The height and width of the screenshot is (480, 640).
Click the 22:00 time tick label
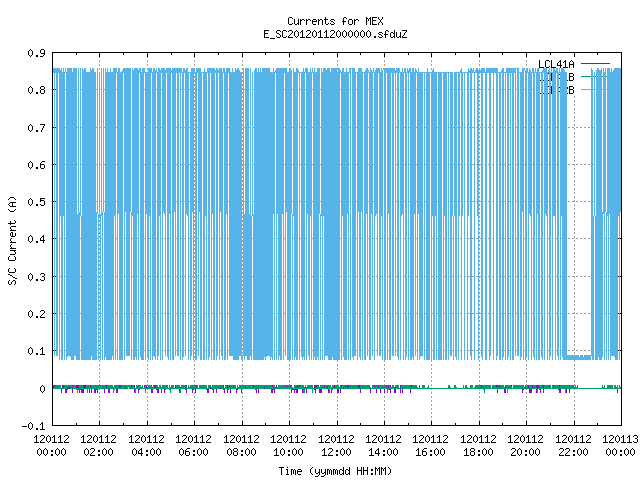pyautogui.click(x=573, y=452)
